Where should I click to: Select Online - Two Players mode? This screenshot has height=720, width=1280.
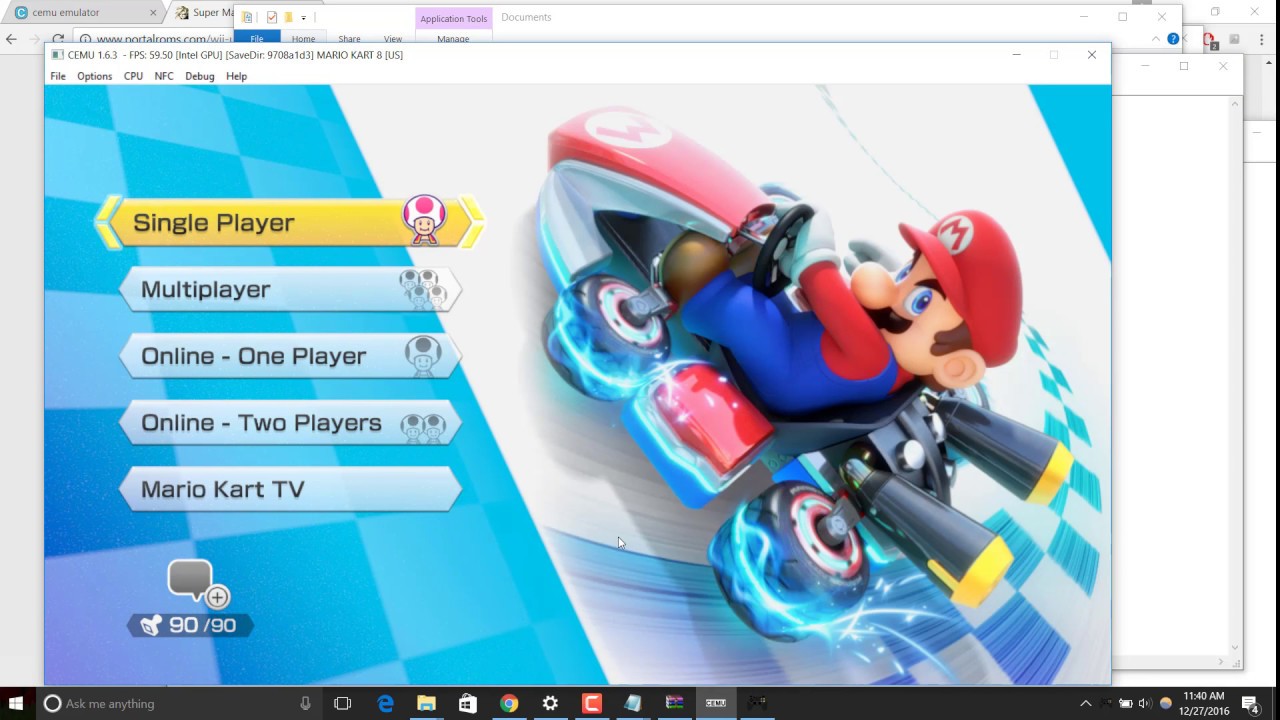point(290,423)
